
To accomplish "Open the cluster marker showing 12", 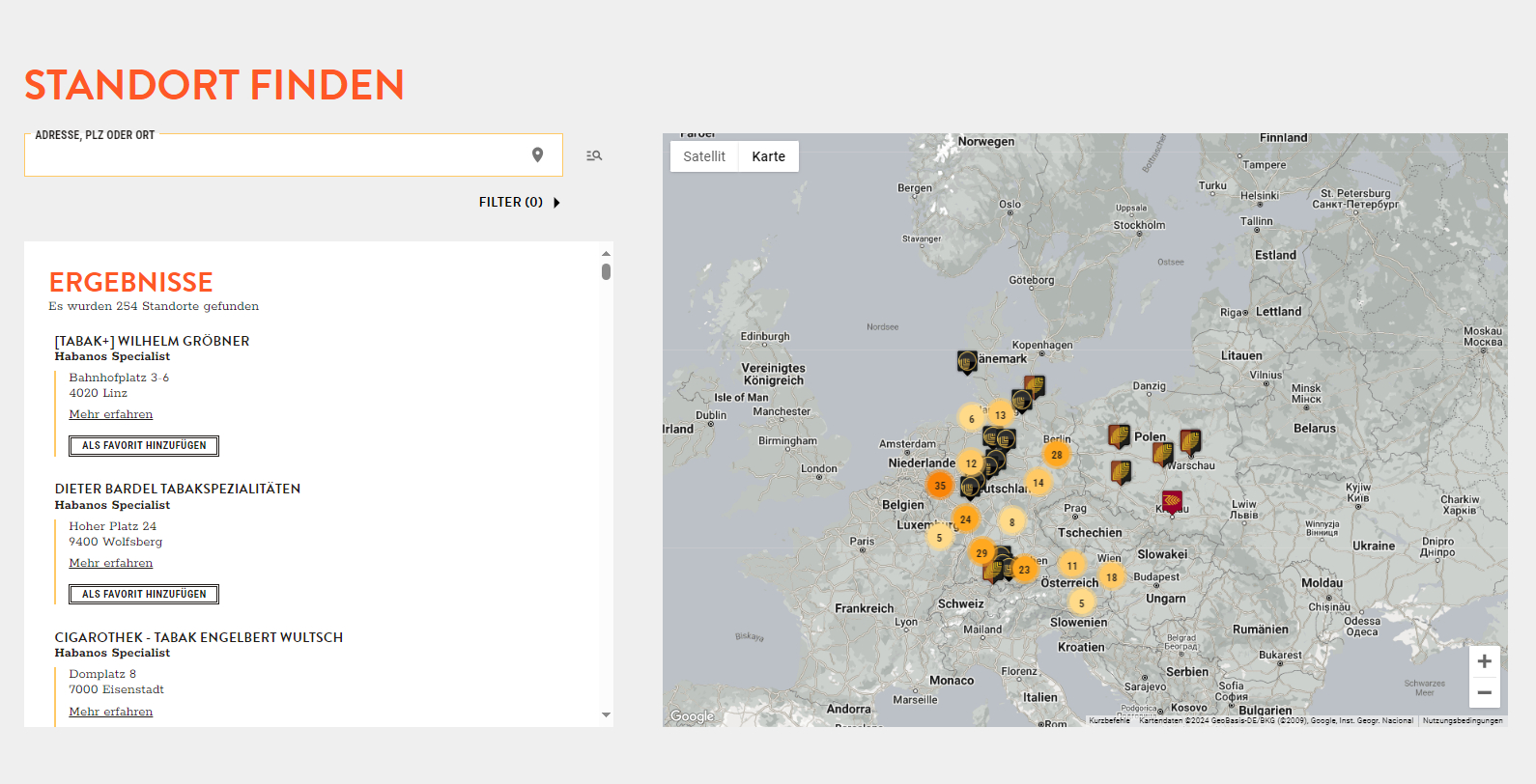I will point(972,463).
